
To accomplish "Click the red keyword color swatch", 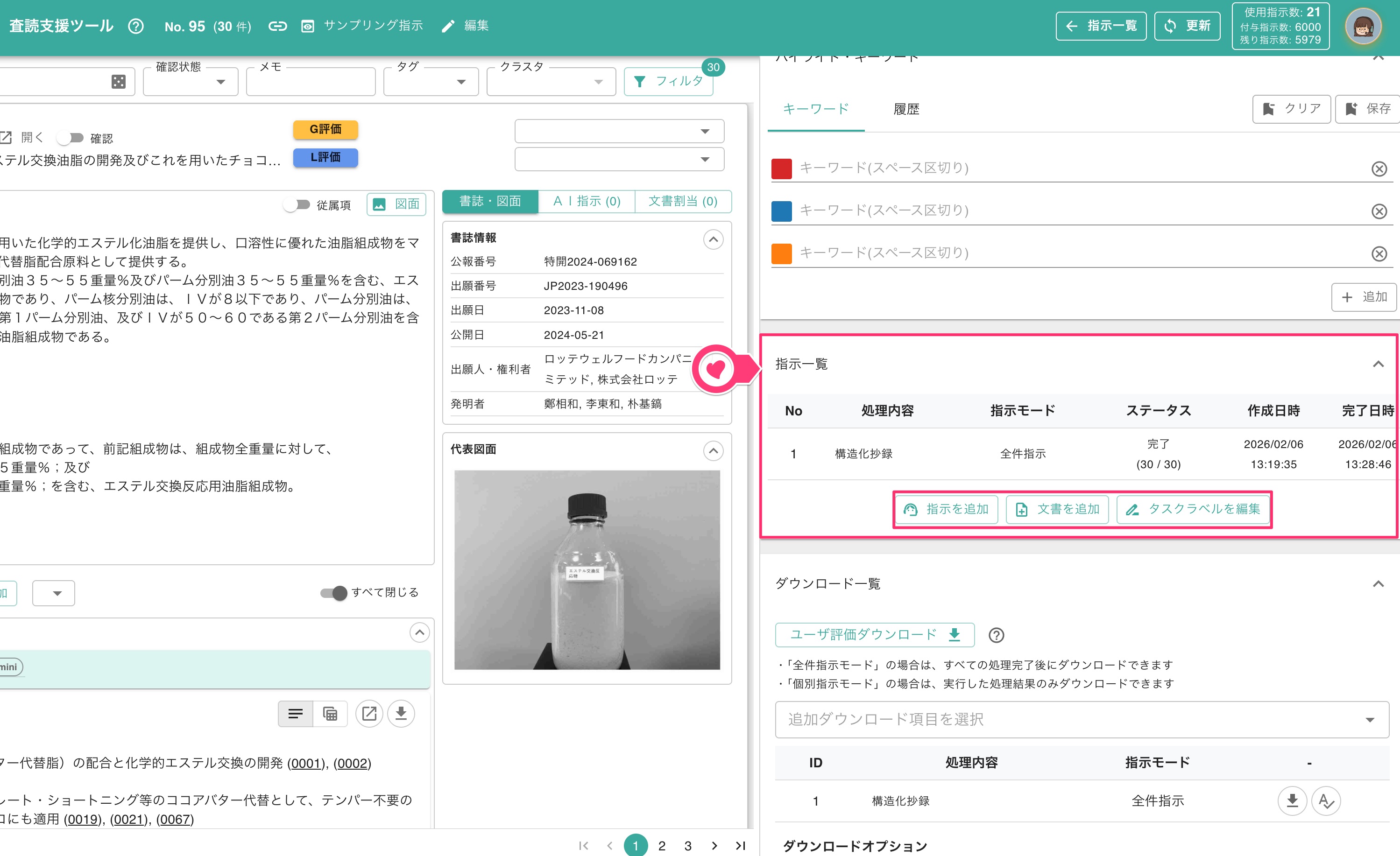I will tap(781, 168).
